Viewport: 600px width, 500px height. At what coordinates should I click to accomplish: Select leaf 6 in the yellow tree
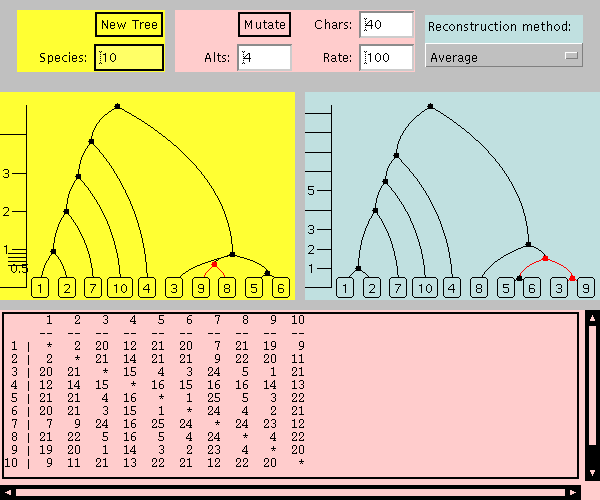point(280,288)
